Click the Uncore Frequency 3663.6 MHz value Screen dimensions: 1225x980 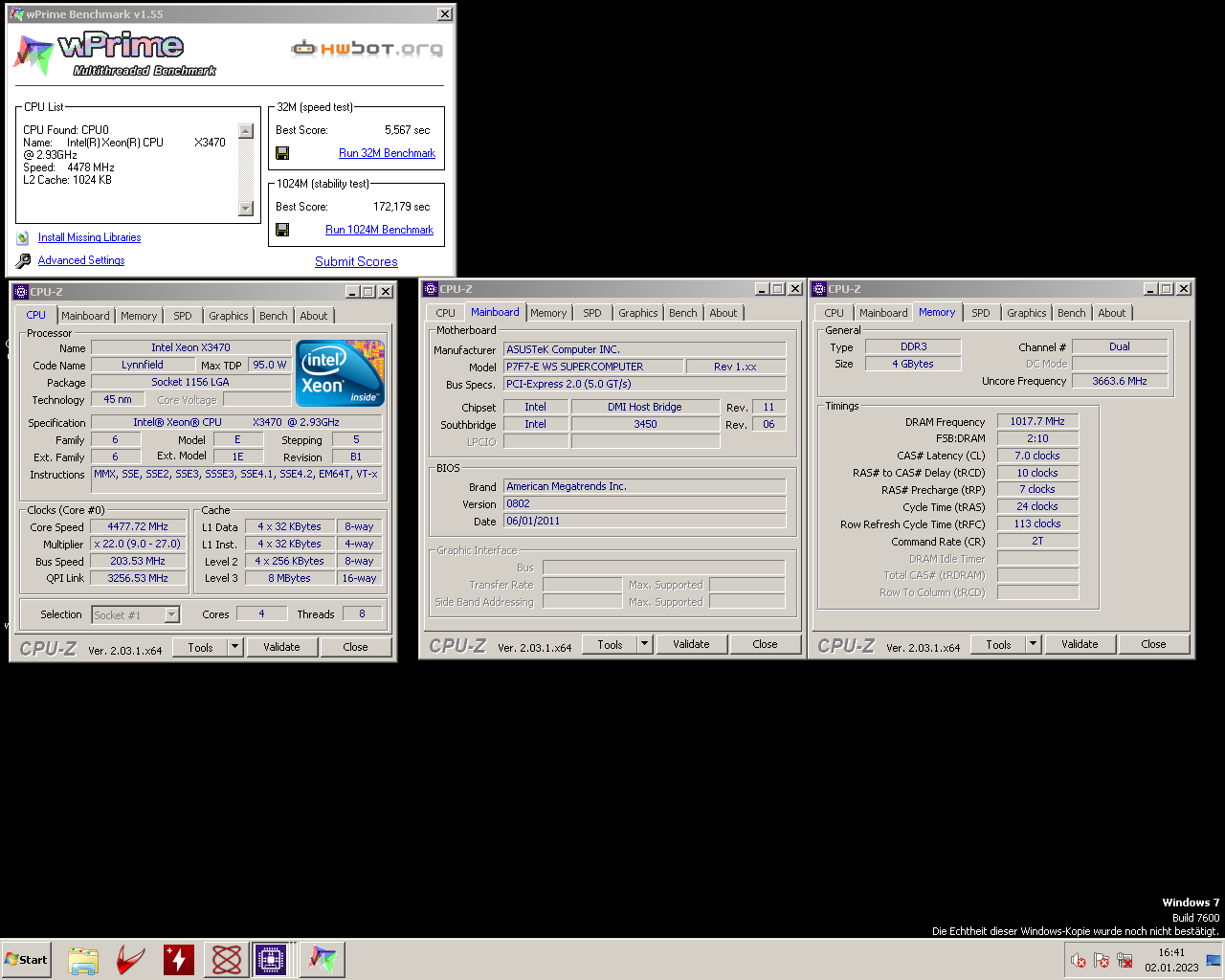tap(1120, 381)
